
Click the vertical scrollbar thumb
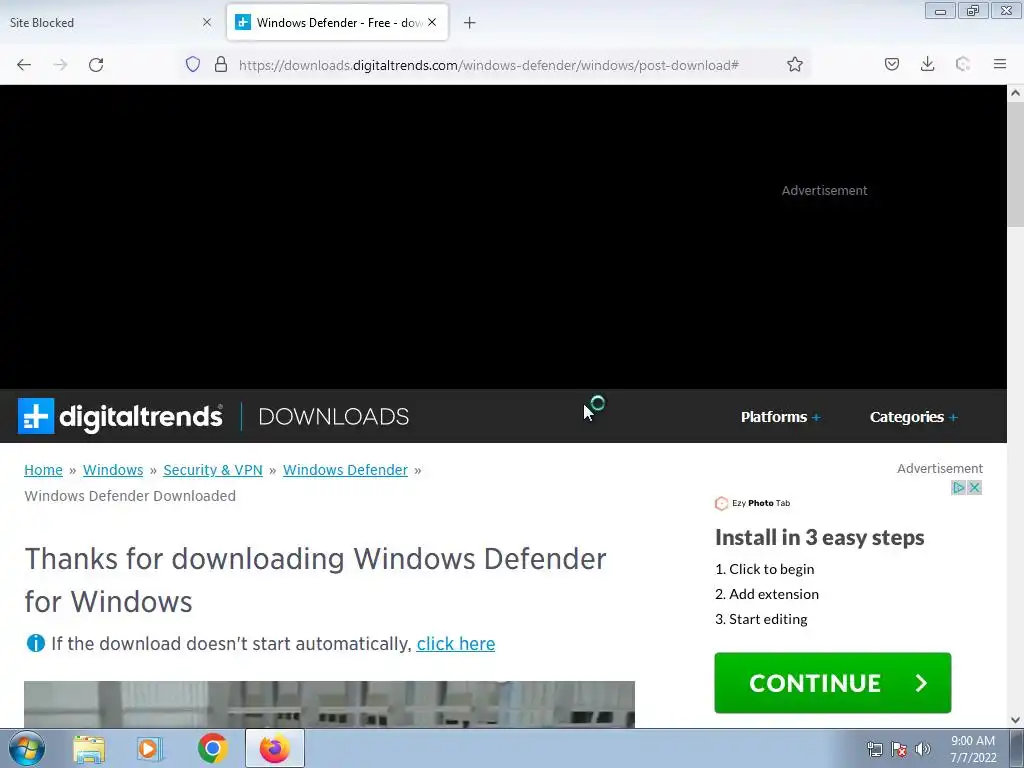coord(1016,165)
